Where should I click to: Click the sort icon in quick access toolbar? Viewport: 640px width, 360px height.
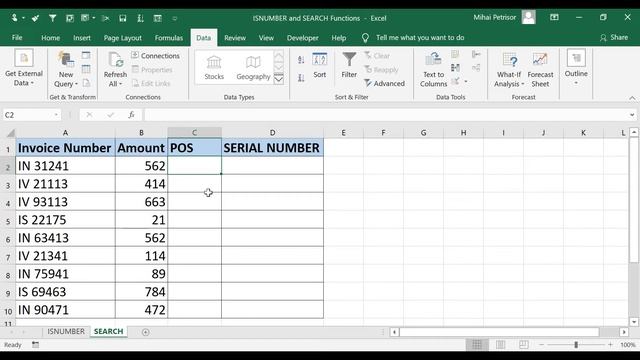pyautogui.click(x=140, y=18)
